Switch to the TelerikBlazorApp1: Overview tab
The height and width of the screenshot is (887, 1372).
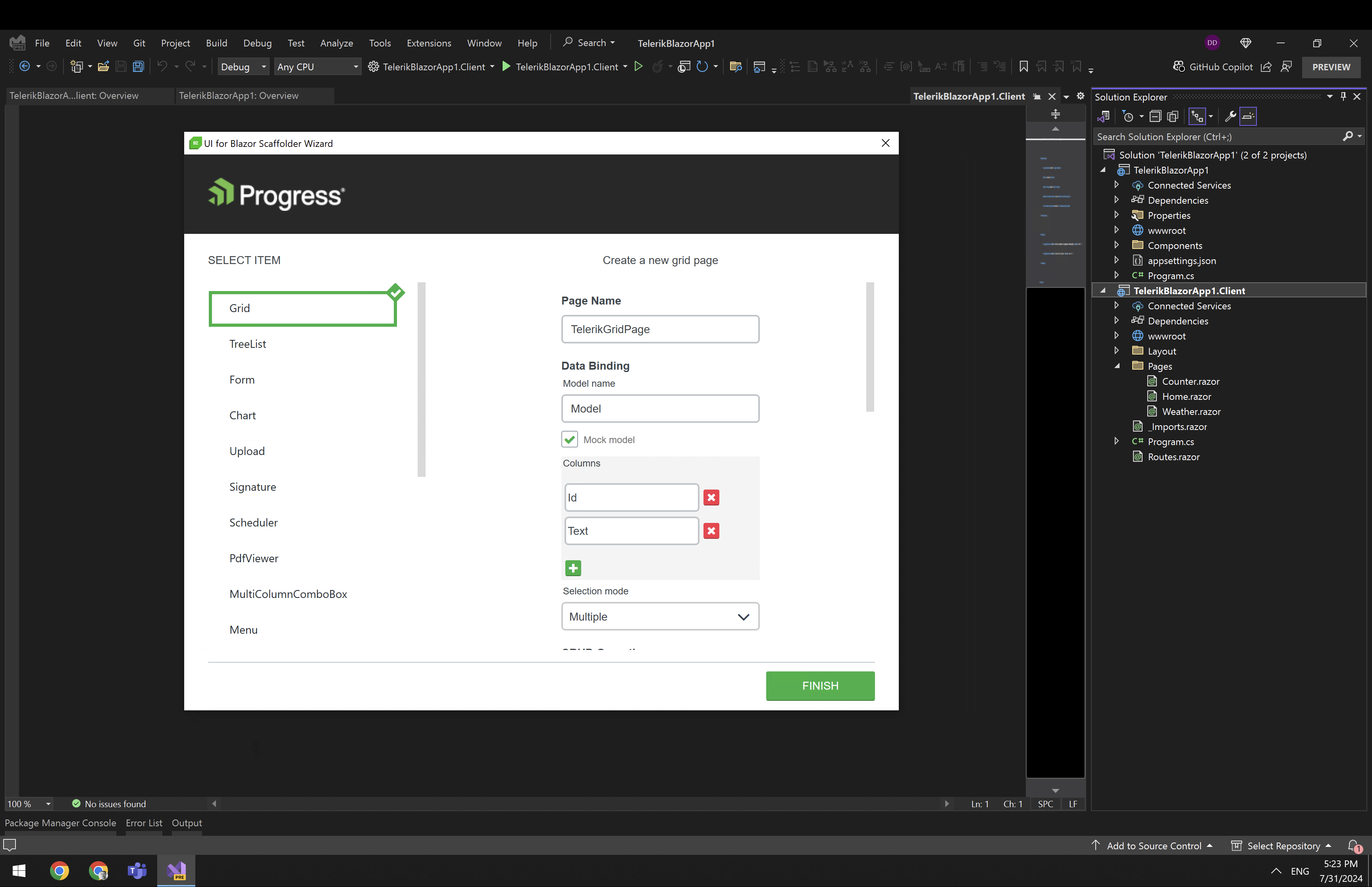(238, 96)
